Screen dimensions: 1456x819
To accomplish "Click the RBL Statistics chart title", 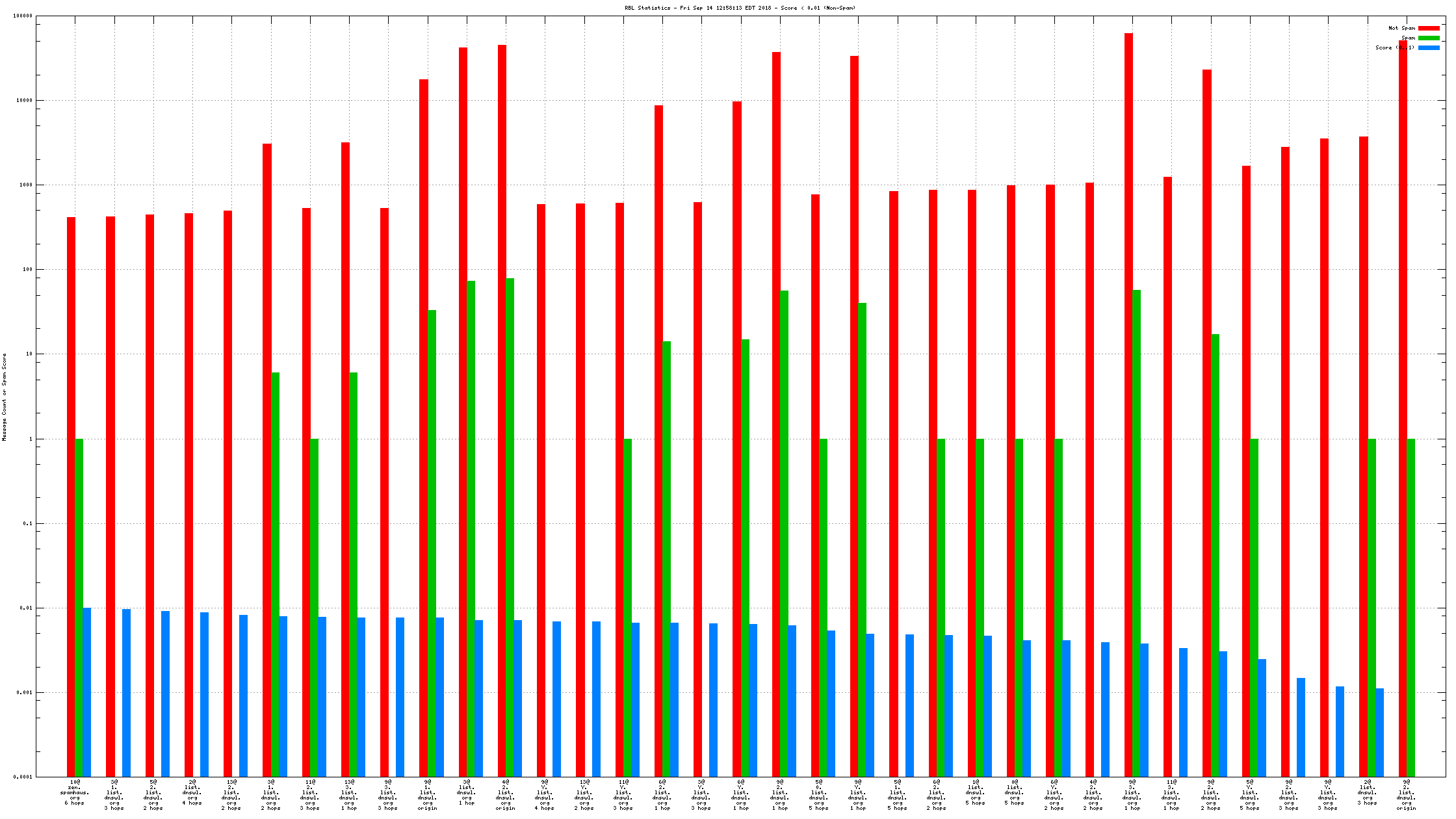I will click(740, 8).
